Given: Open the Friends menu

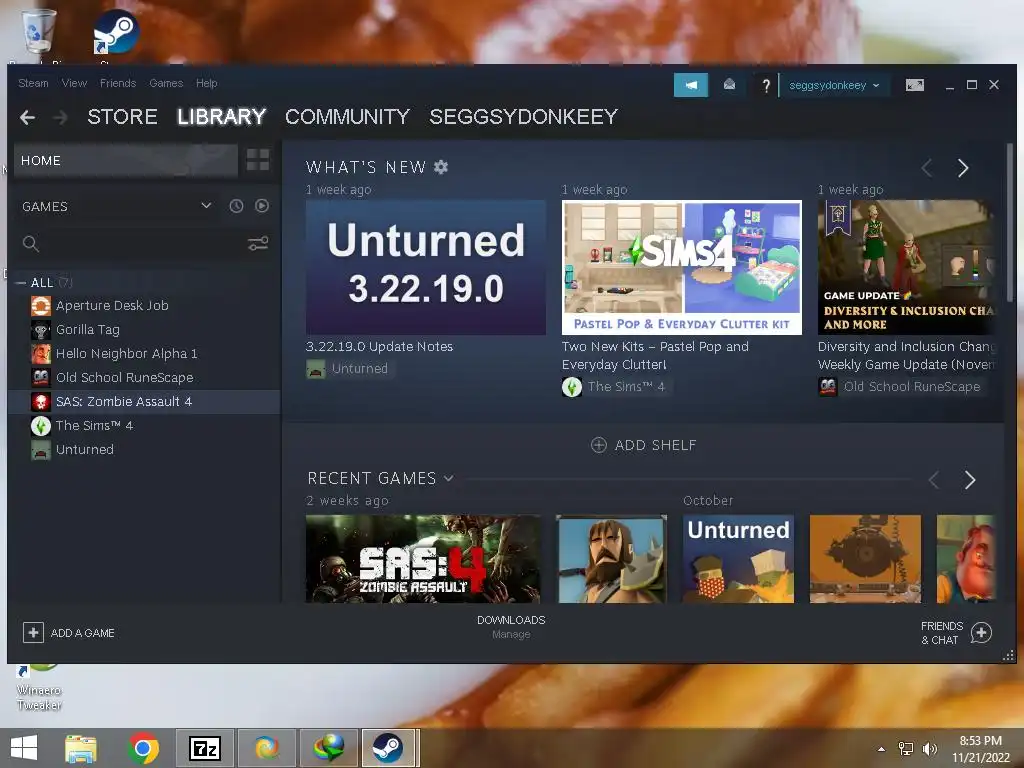Looking at the screenshot, I should coord(118,83).
